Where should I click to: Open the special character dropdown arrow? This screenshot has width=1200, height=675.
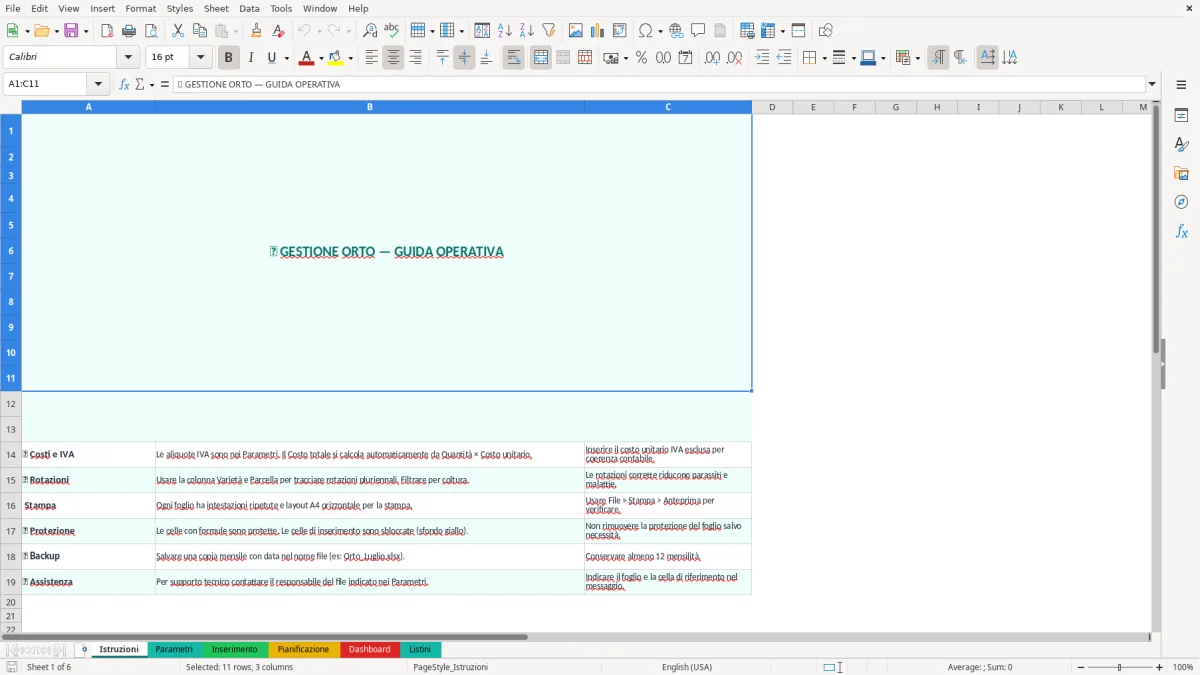pos(659,31)
